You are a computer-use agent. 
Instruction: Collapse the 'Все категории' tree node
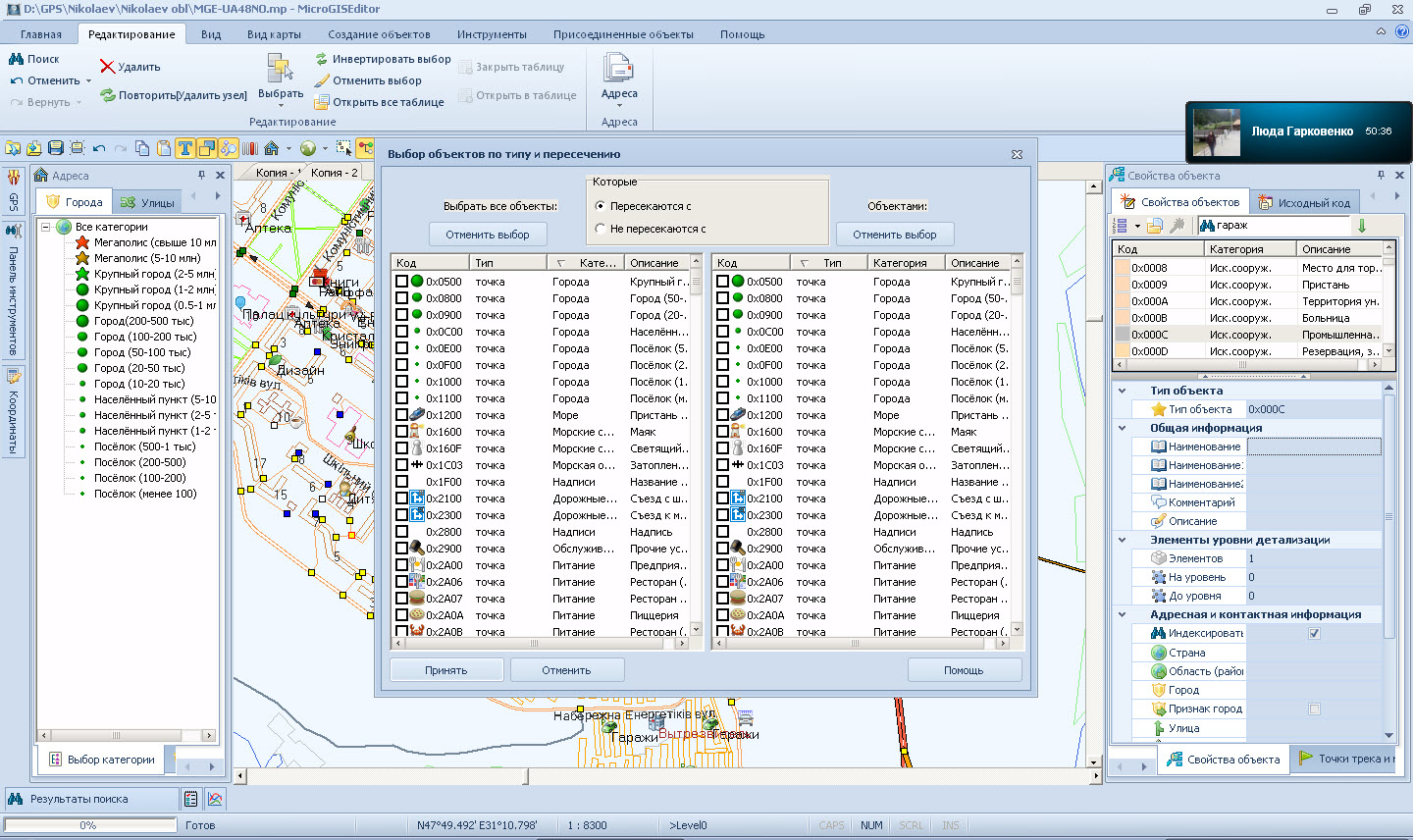[x=45, y=227]
